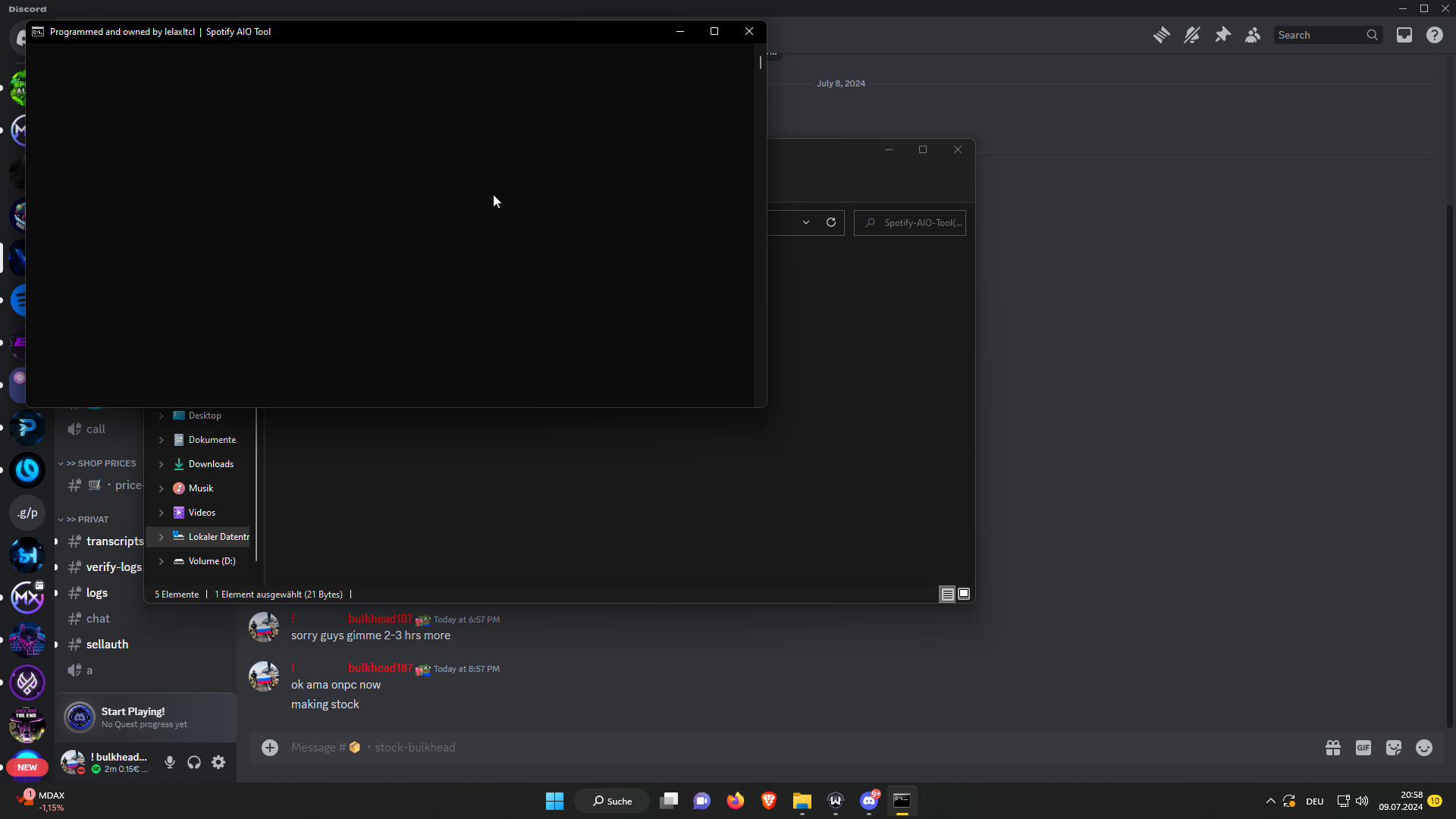1456x819 pixels.
Task: Expand the Downloads folder in tree
Action: coord(161,464)
